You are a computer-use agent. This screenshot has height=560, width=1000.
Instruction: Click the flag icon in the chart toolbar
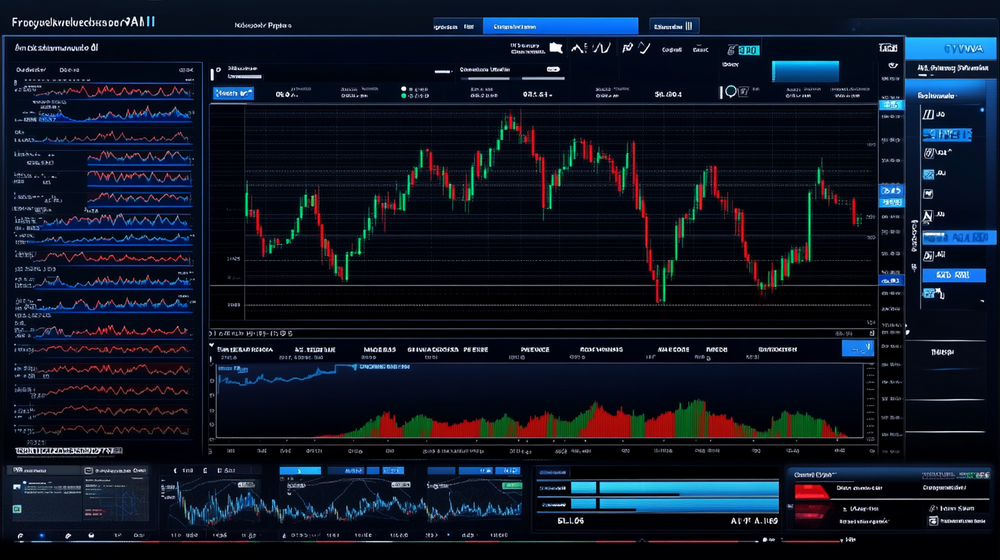point(557,47)
